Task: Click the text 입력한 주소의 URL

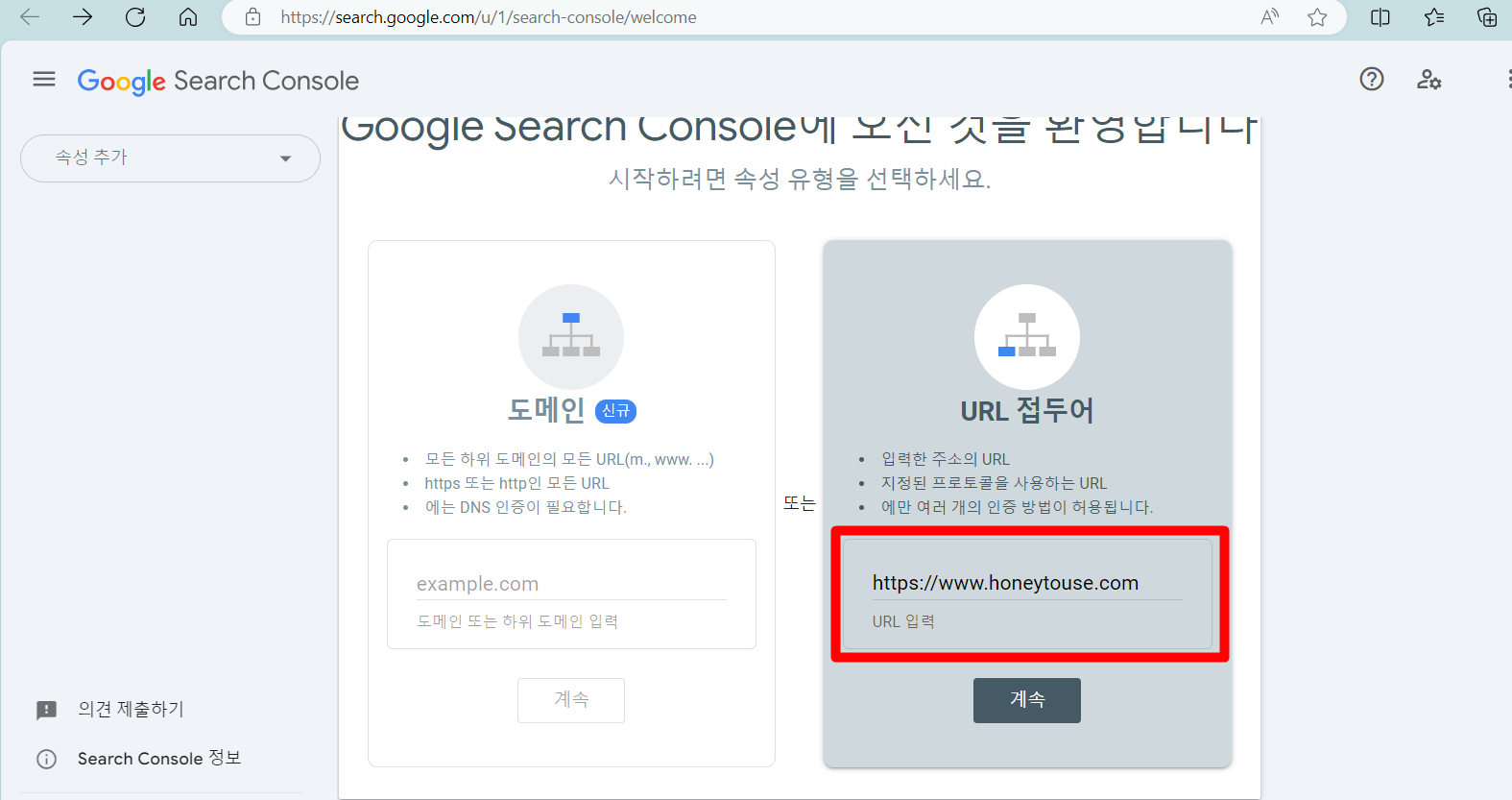Action: 946,459
